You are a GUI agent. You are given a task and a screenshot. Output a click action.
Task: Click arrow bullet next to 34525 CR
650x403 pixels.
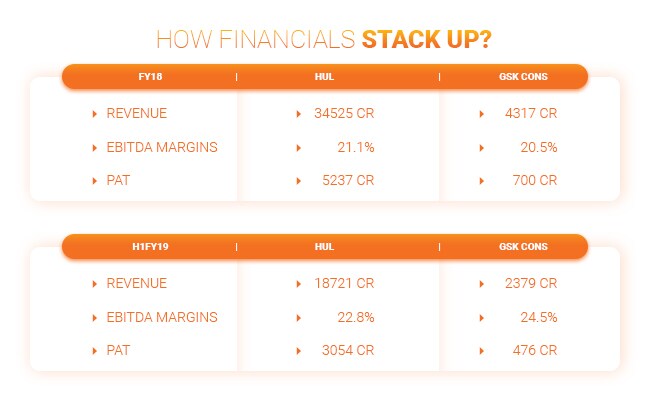[x=298, y=114]
